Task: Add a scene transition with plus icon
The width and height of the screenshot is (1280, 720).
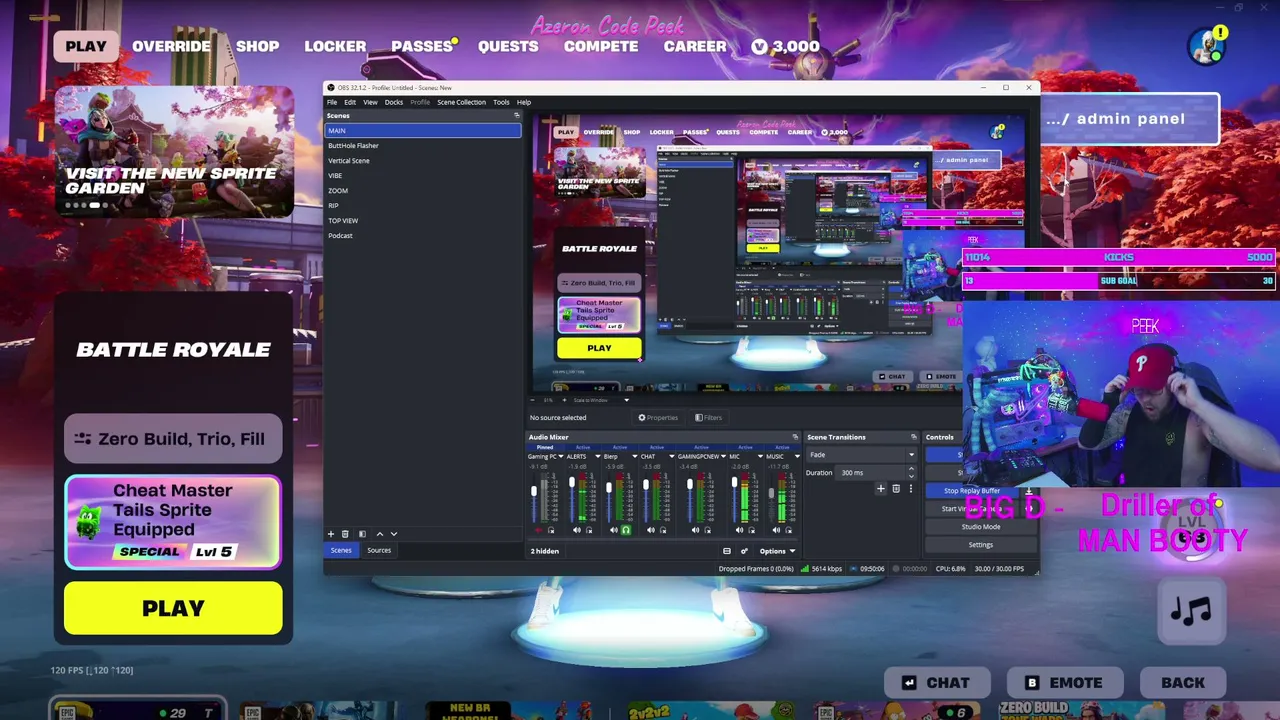Action: pyautogui.click(x=881, y=489)
